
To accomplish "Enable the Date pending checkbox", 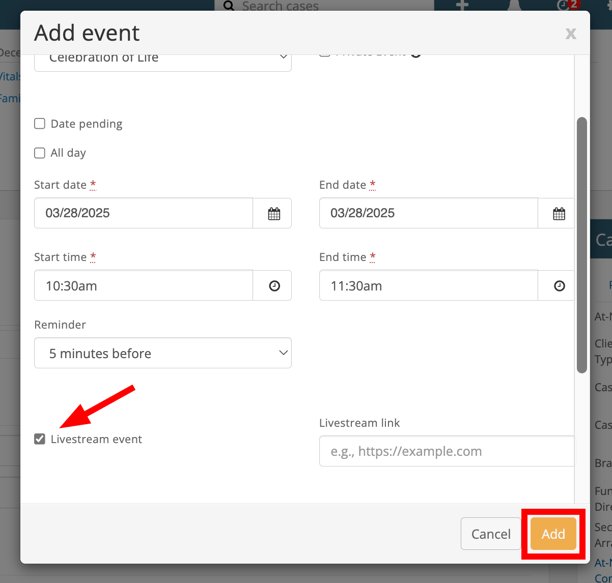I will (39, 124).
